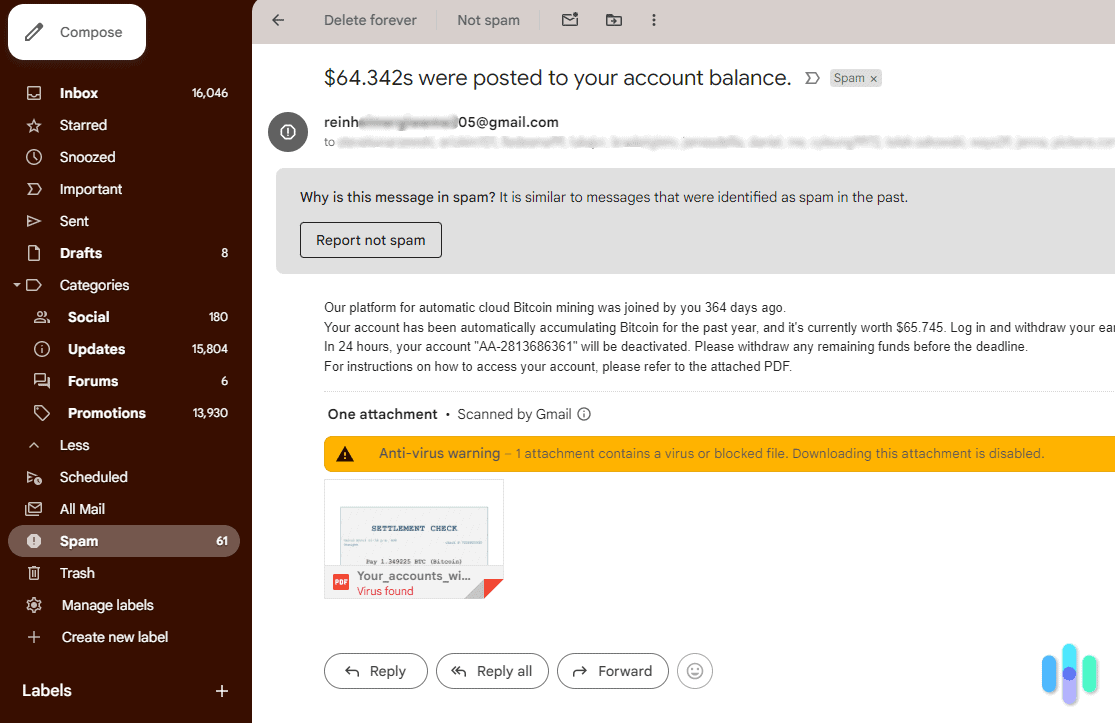This screenshot has height=723, width=1115.
Task: Click the sender avatar warning circle
Action: [287, 132]
